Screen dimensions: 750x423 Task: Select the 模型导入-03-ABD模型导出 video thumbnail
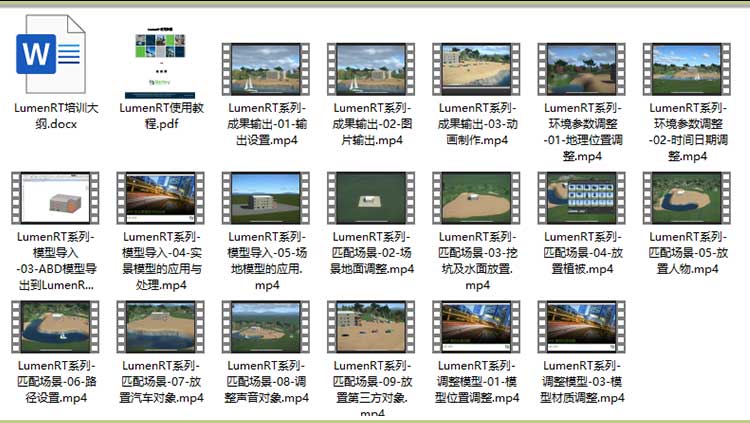click(x=55, y=198)
